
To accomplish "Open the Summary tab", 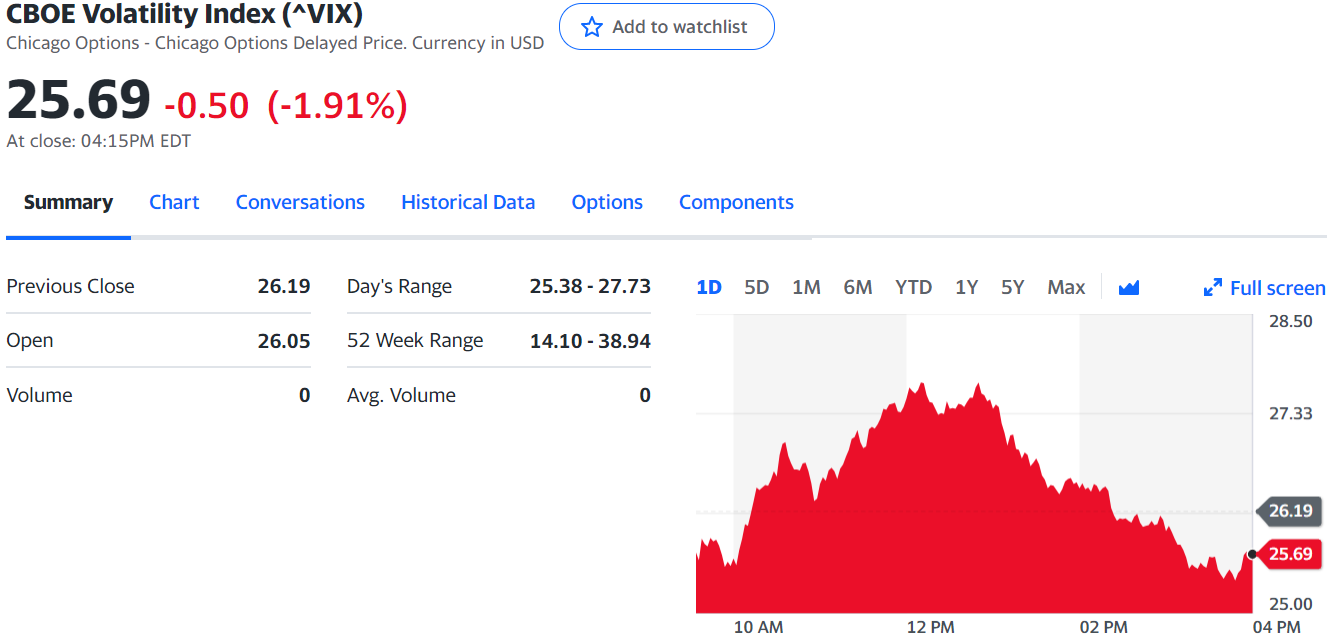I will (x=68, y=202).
